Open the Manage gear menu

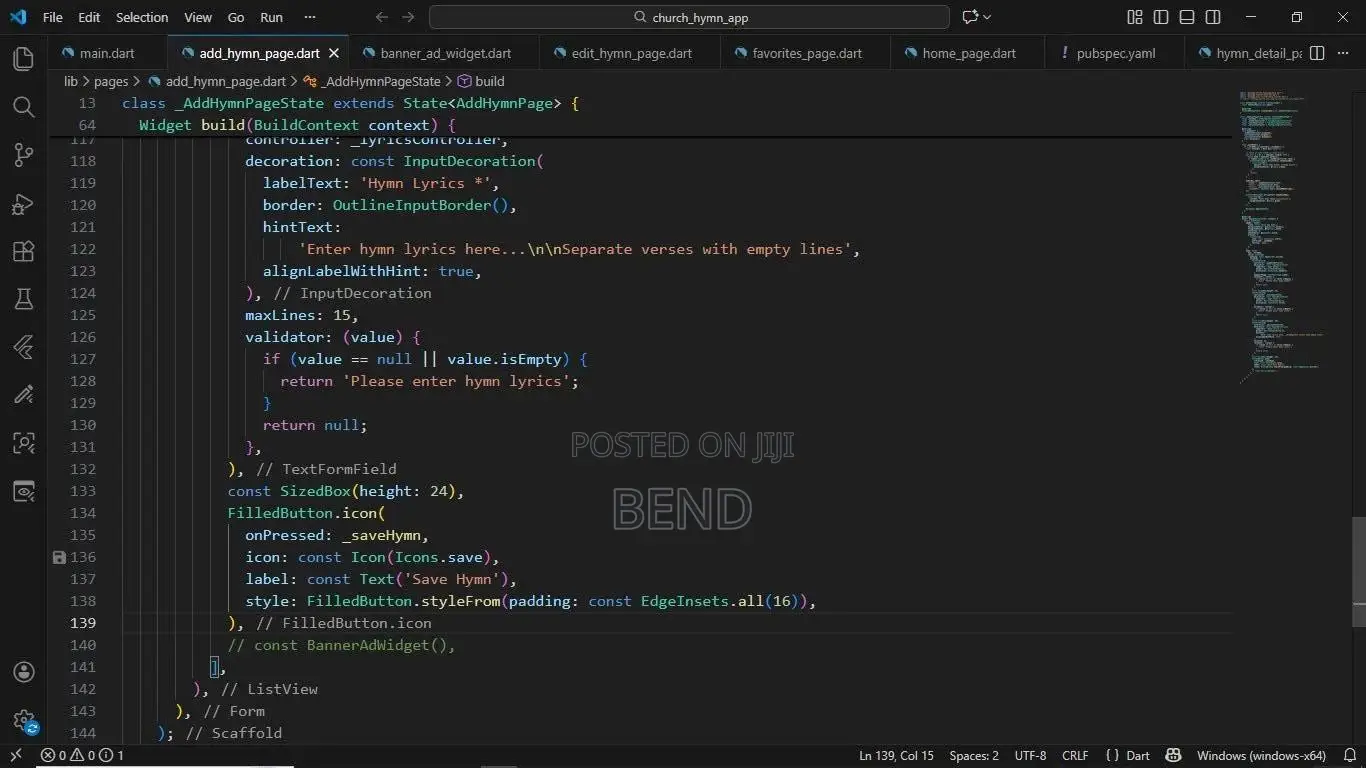tap(24, 720)
